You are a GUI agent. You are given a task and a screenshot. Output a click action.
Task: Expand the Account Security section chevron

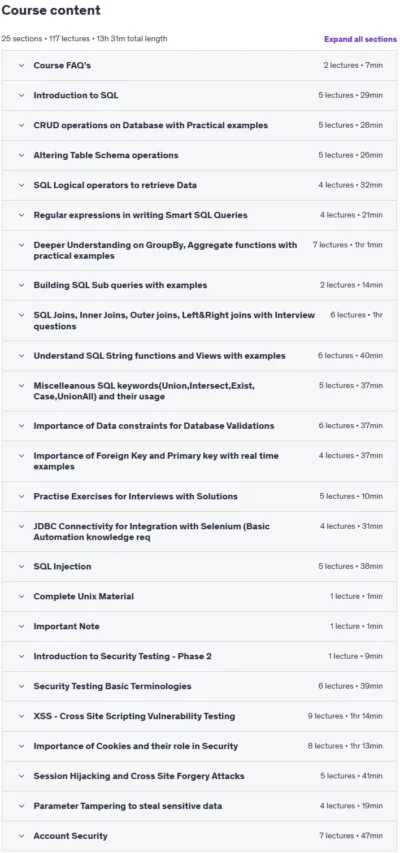pyautogui.click(x=21, y=836)
